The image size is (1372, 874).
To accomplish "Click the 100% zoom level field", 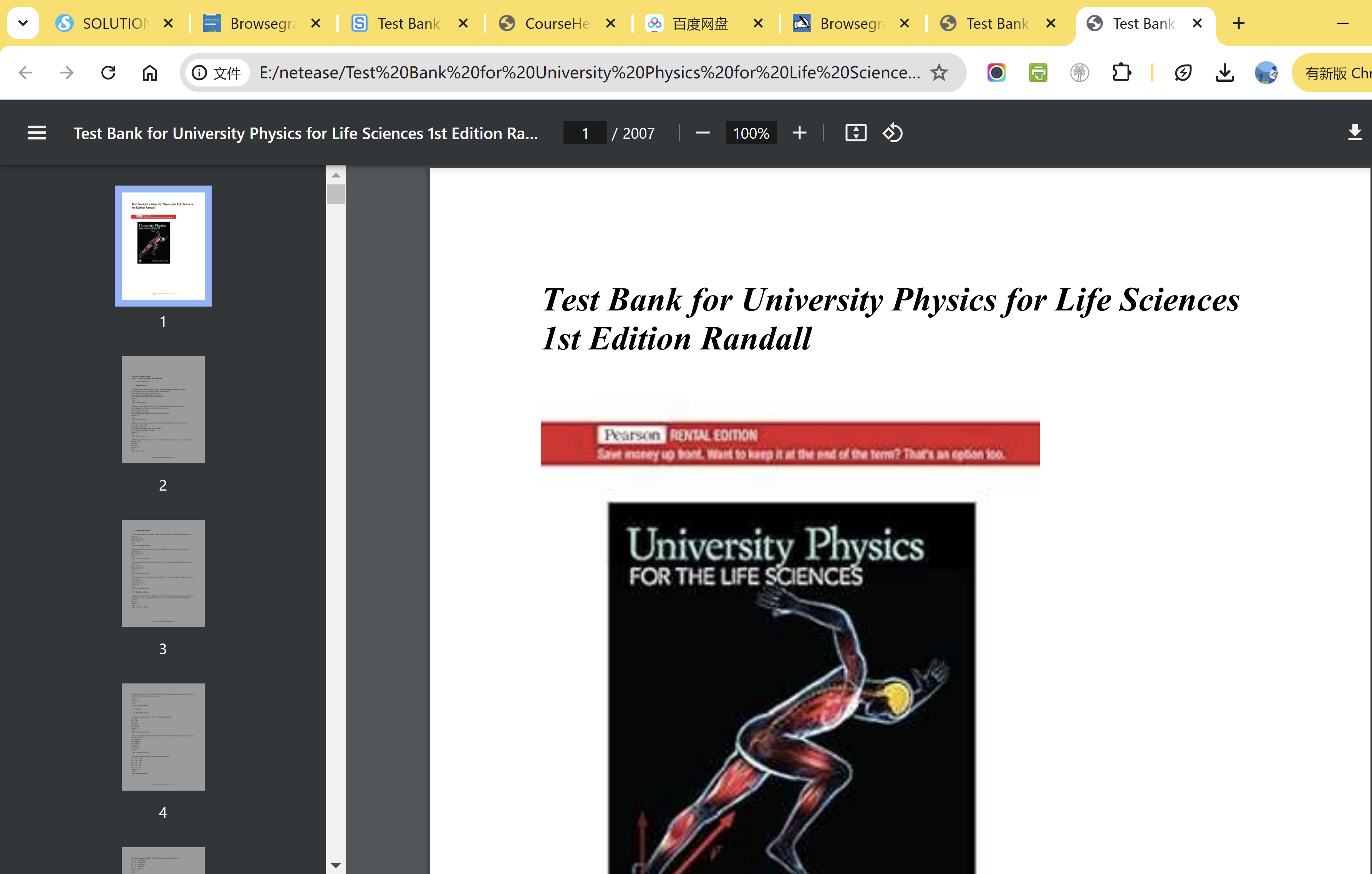I will point(751,133).
